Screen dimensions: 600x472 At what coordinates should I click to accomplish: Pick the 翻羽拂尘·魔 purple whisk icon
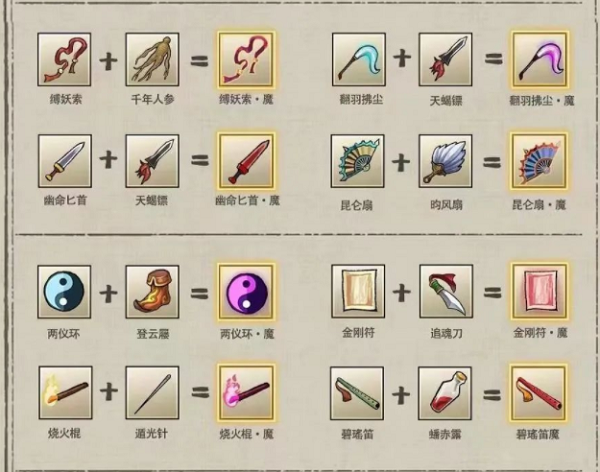click(x=540, y=59)
